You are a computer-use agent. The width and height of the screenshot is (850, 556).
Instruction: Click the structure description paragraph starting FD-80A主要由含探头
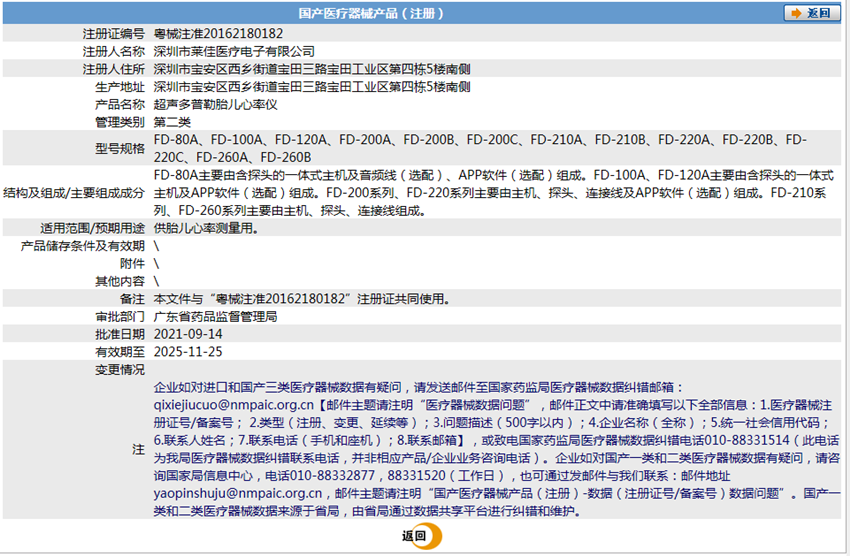(x=493, y=193)
